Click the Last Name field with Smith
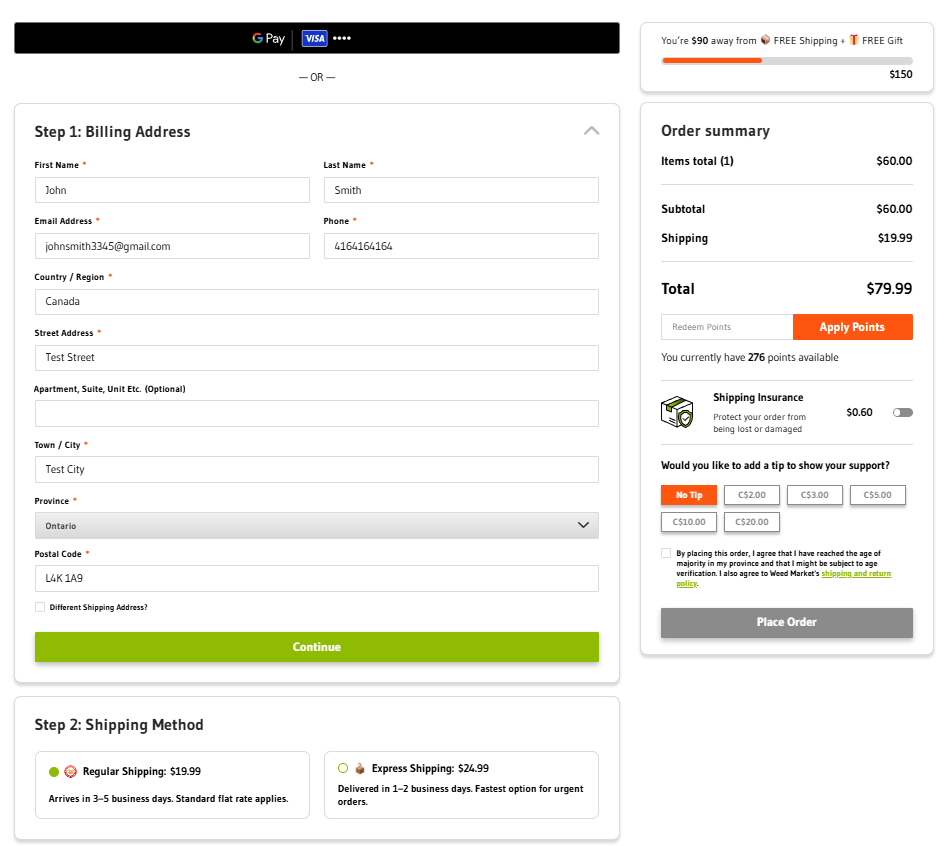 tap(461, 190)
